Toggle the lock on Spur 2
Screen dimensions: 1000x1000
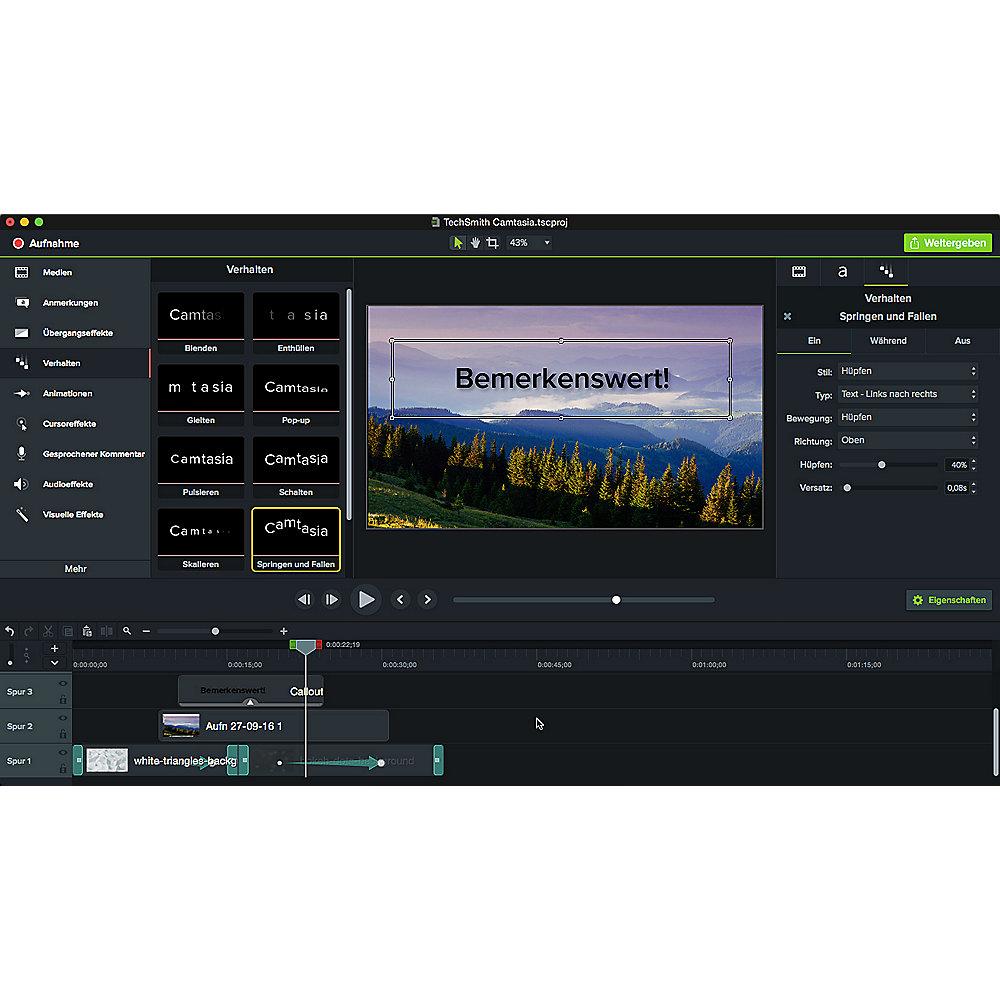click(63, 733)
